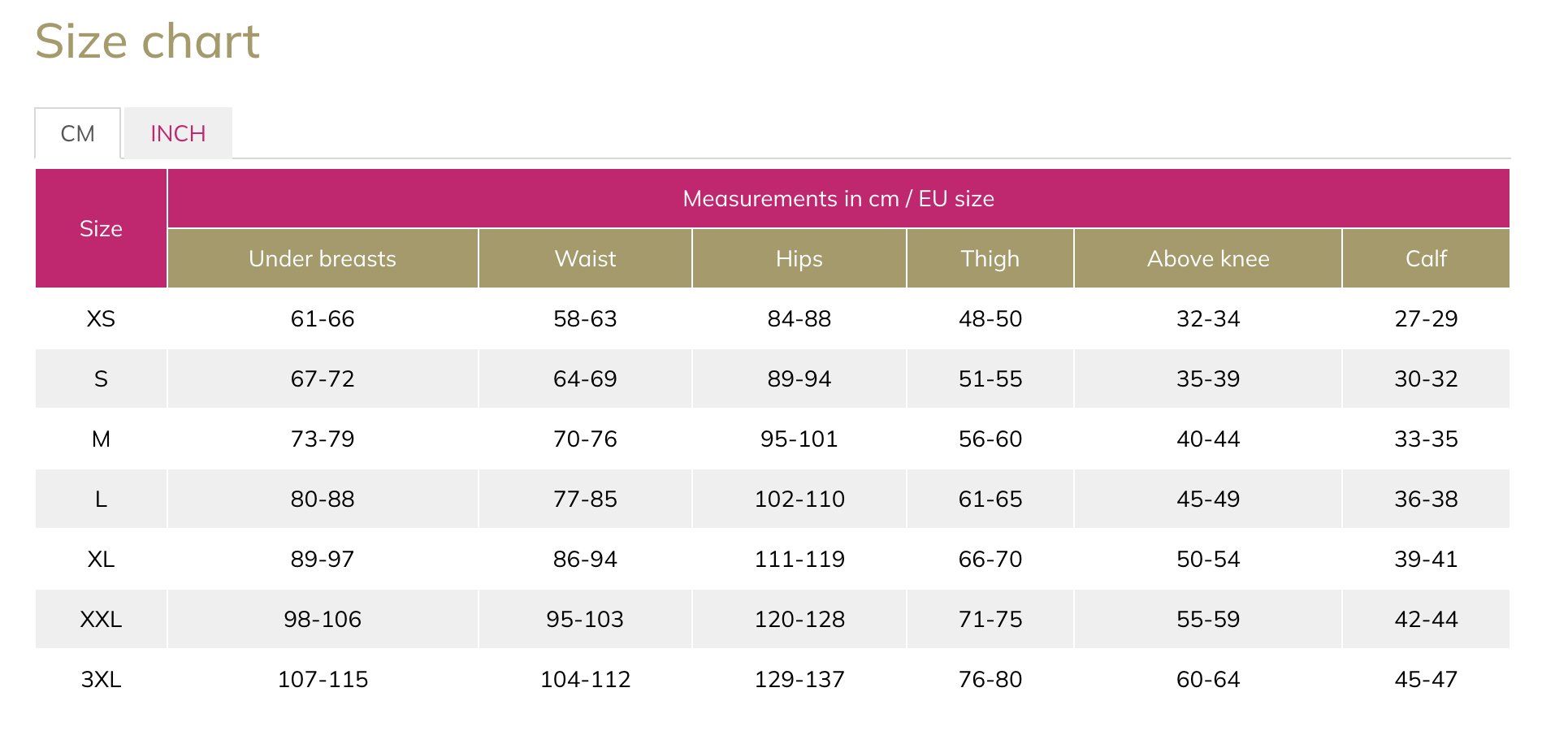The height and width of the screenshot is (731, 1568).
Task: Switch to the INCH tab
Action: pyautogui.click(x=178, y=133)
